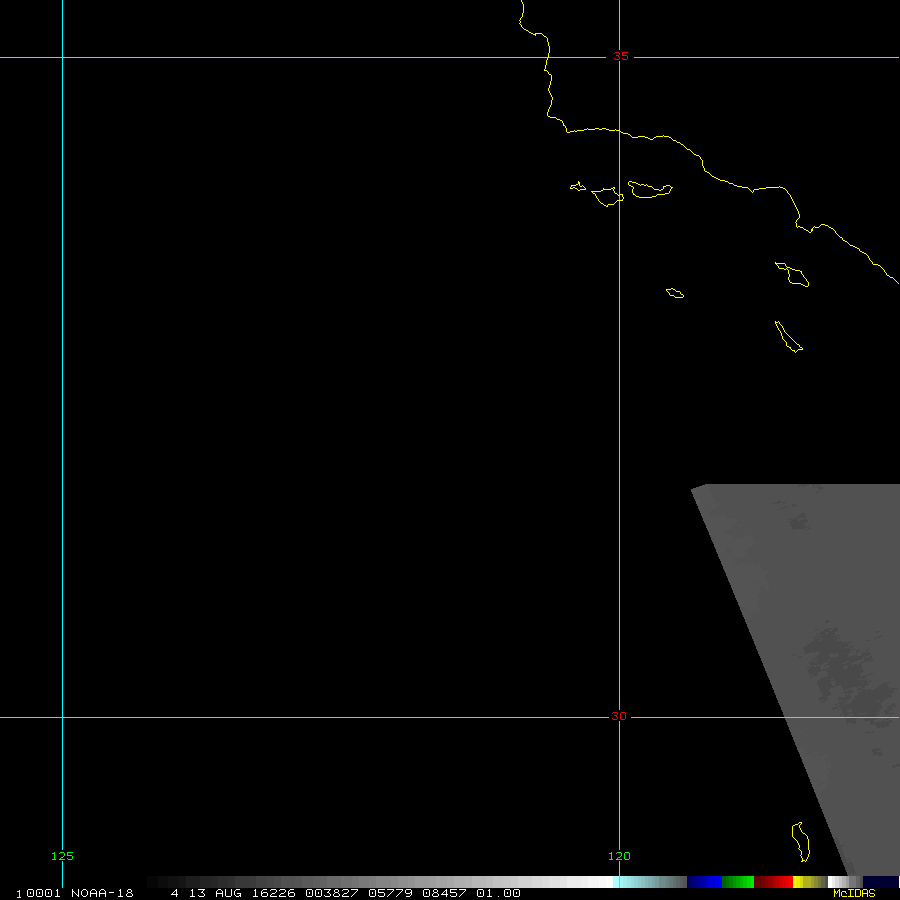Click Santa Rosa Island outline
The image size is (900, 900).
point(607,196)
